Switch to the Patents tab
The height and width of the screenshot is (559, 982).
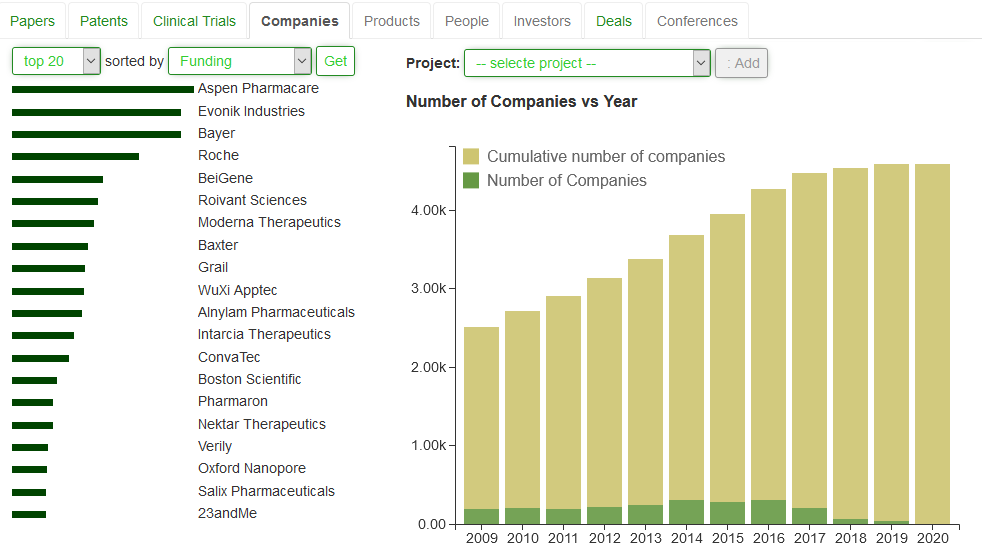click(104, 21)
